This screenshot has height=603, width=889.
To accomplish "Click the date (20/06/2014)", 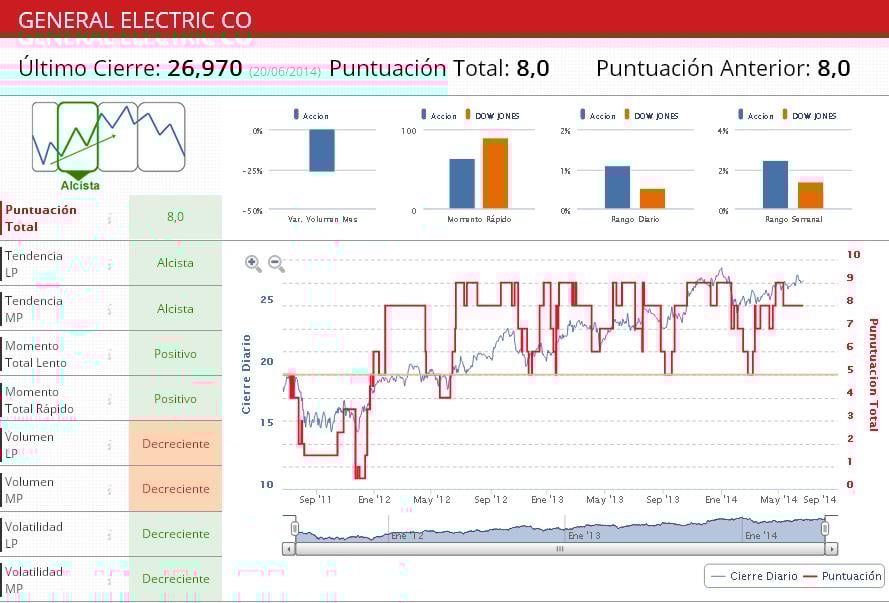I will point(285,71).
